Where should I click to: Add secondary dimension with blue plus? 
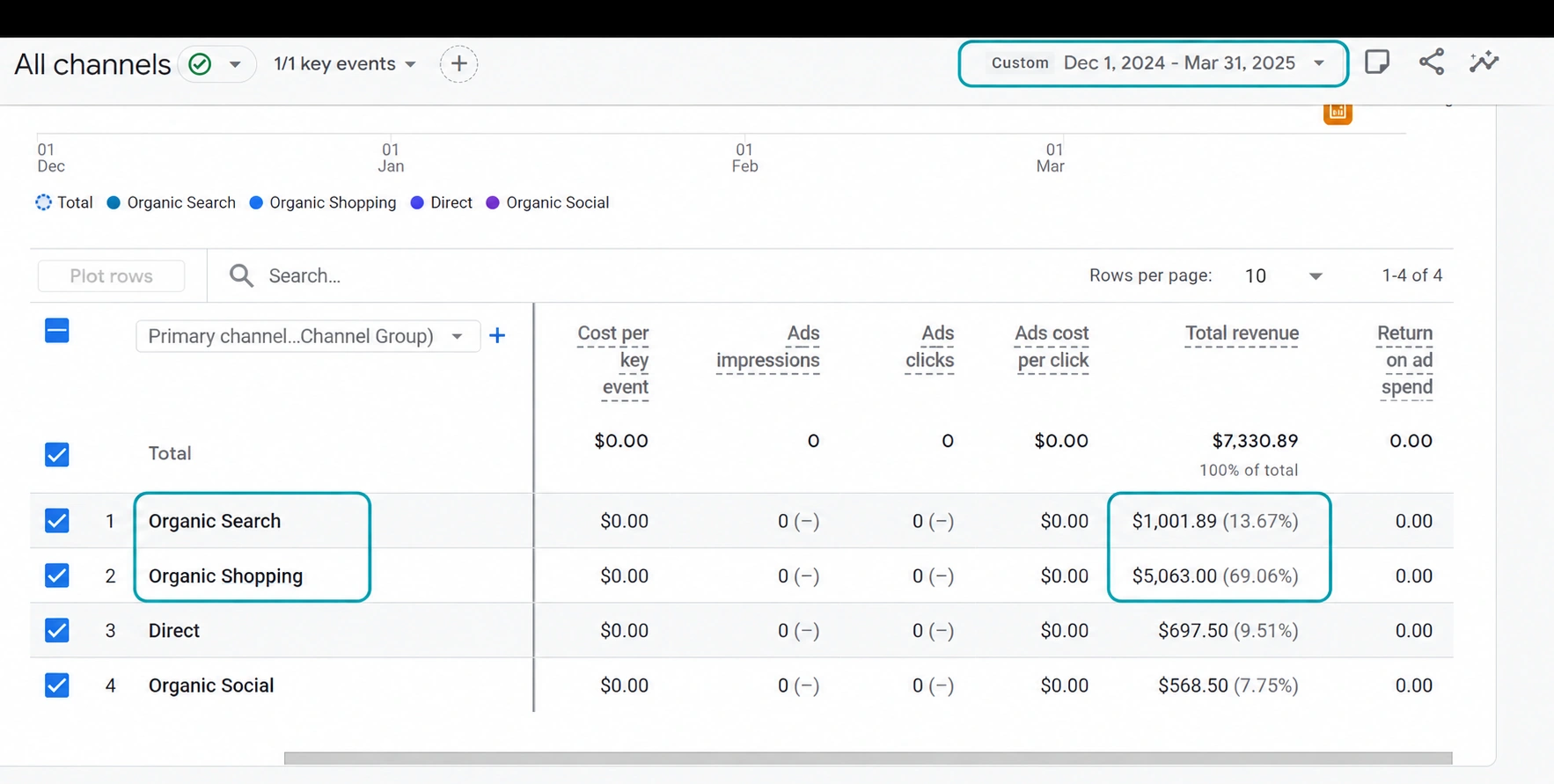point(497,335)
